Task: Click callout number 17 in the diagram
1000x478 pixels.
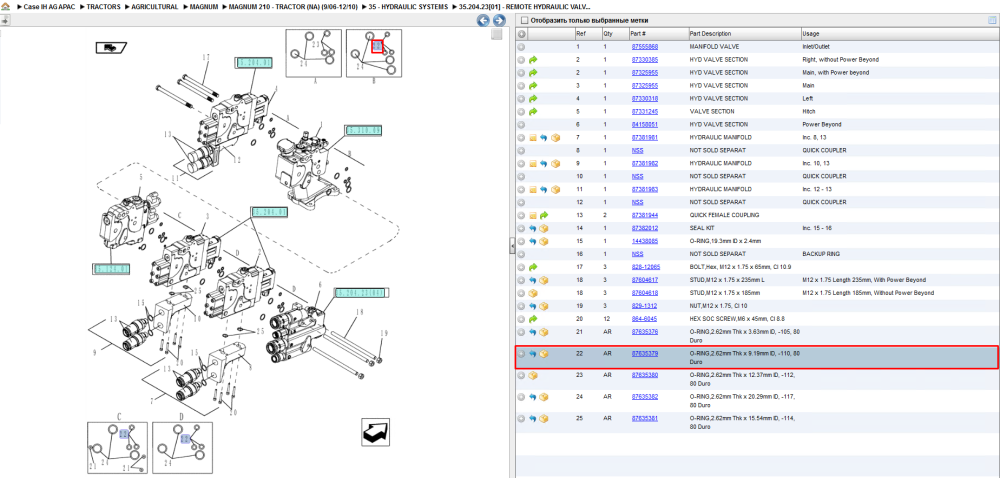Action: [206, 57]
